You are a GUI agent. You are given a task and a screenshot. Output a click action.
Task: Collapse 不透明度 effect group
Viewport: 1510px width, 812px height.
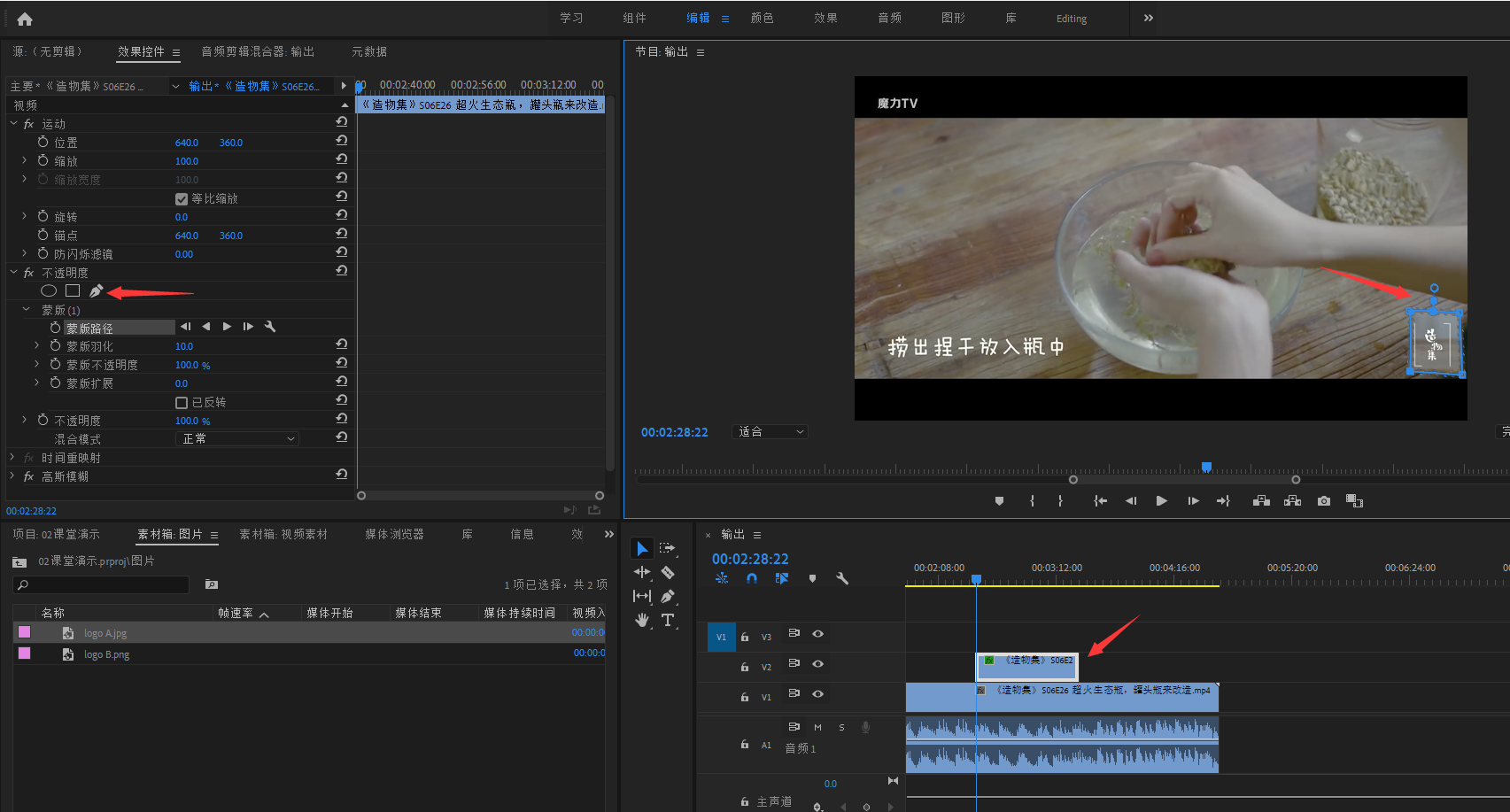click(13, 273)
